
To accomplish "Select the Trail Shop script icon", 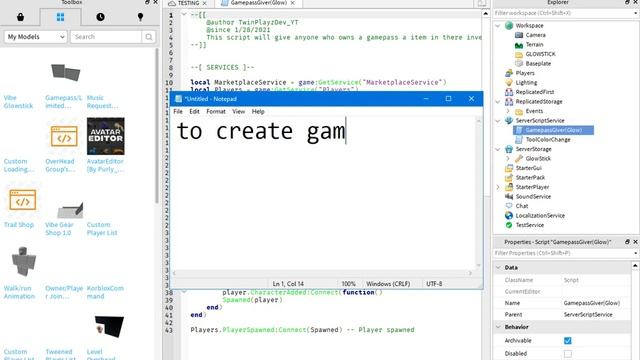I will click(22, 200).
